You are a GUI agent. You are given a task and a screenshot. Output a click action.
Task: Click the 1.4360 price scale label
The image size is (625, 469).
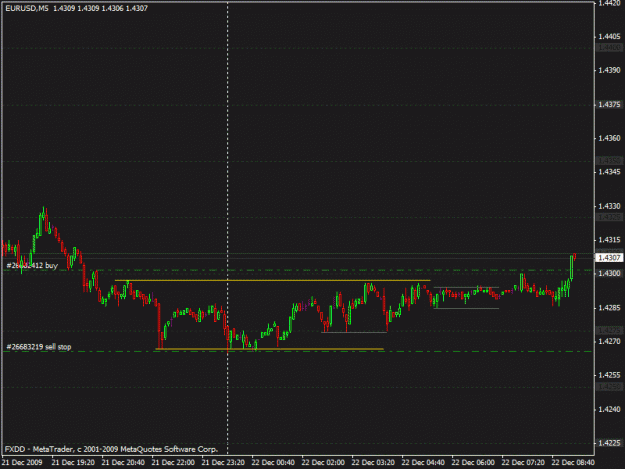(609, 138)
